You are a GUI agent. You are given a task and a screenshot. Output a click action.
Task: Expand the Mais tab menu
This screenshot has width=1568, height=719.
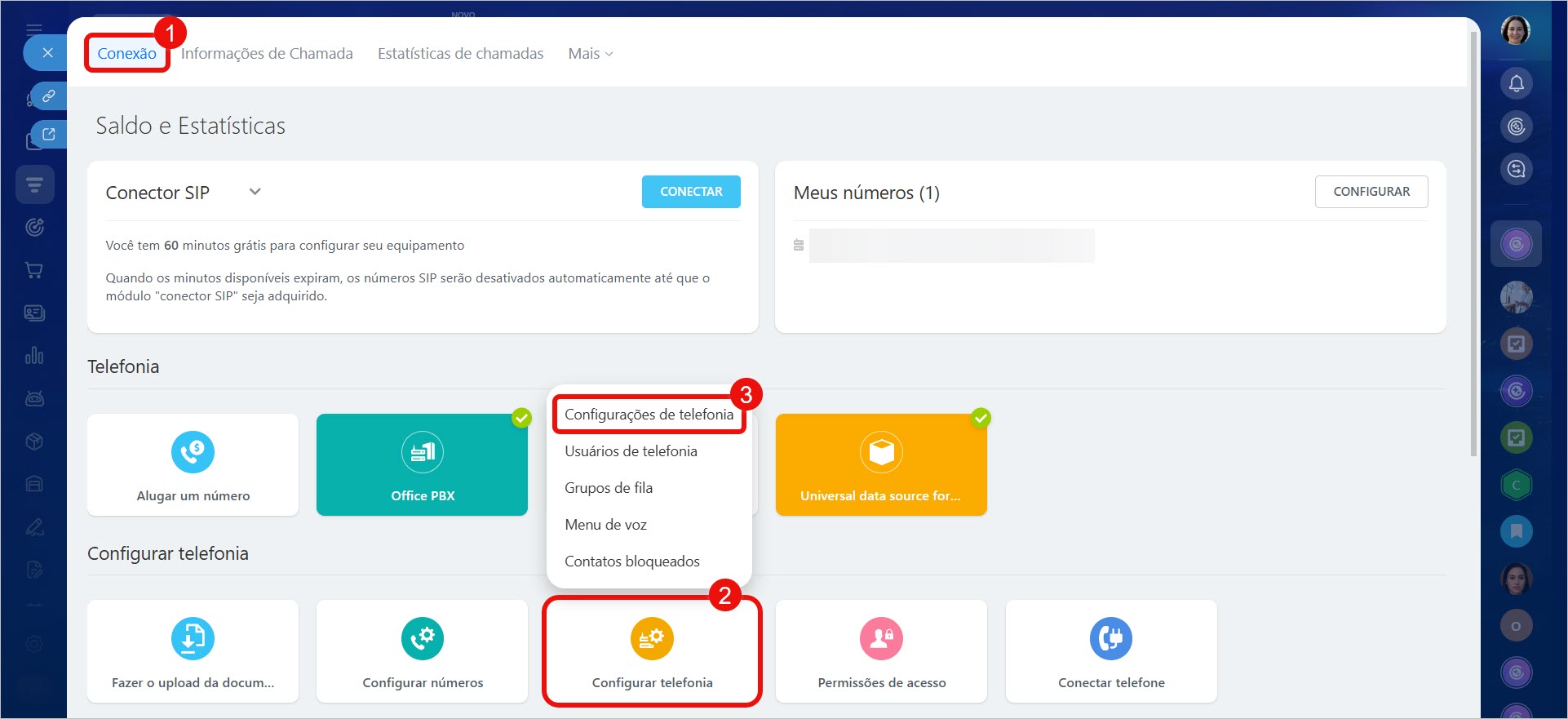591,54
